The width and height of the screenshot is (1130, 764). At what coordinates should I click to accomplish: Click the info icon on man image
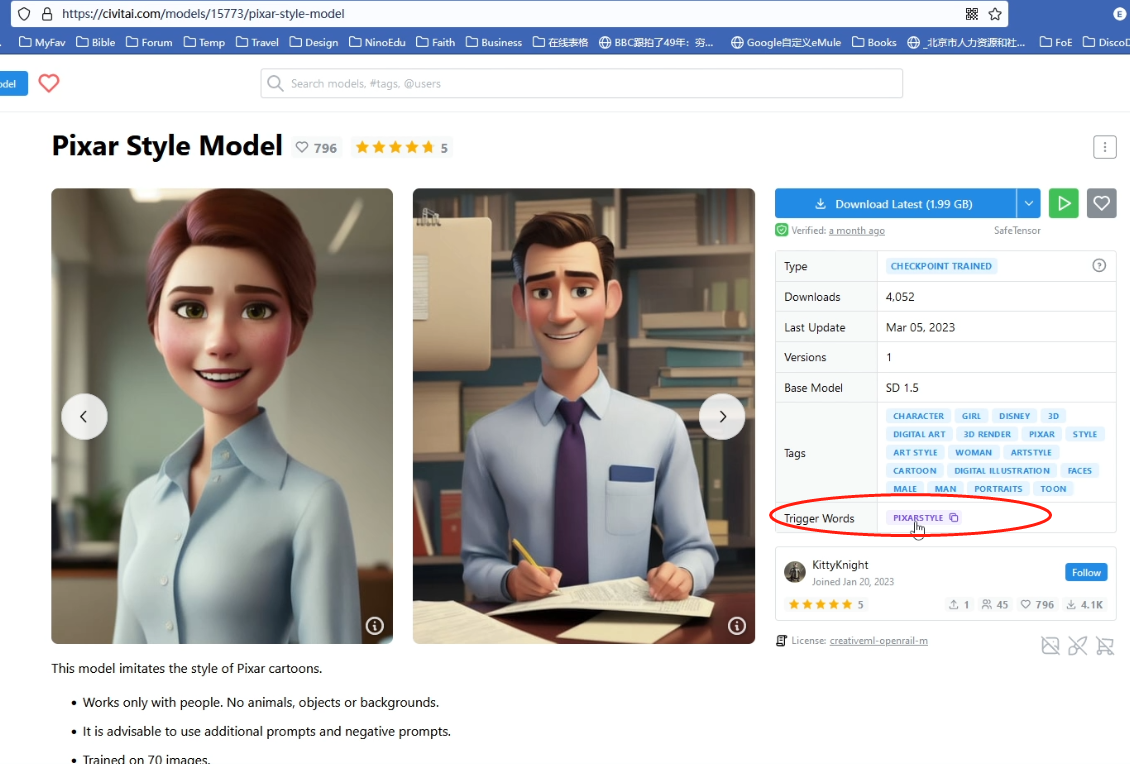point(737,626)
